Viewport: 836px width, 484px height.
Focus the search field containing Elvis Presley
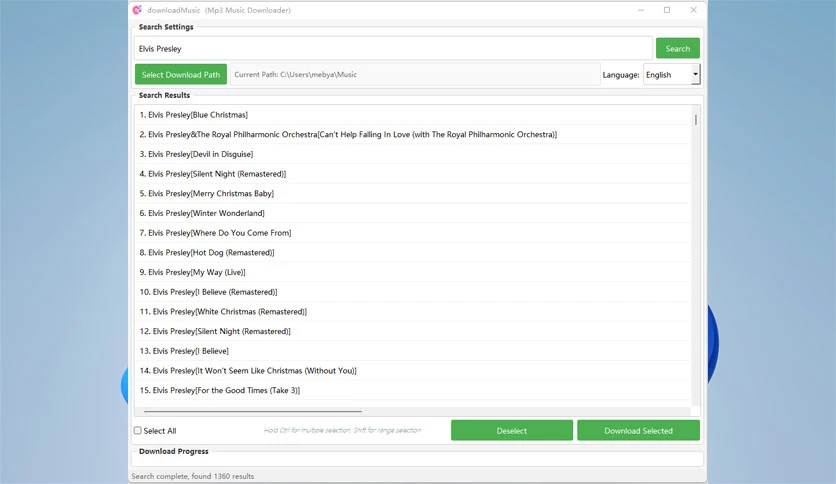point(393,49)
